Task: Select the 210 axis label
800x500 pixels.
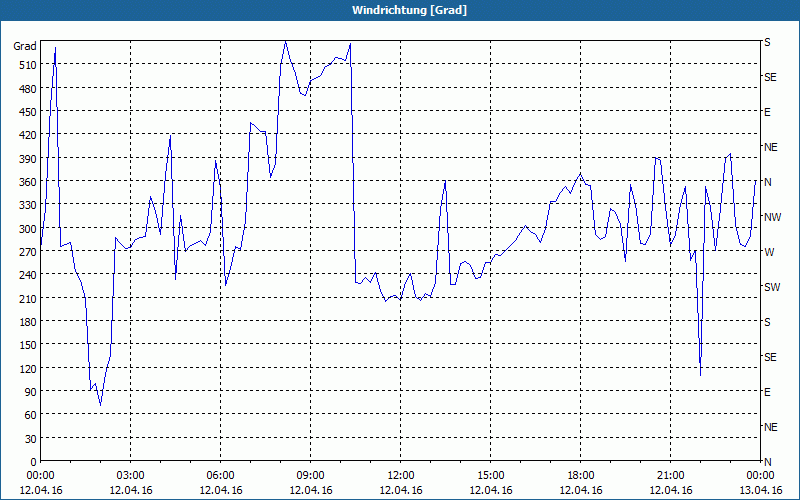Action: click(28, 298)
